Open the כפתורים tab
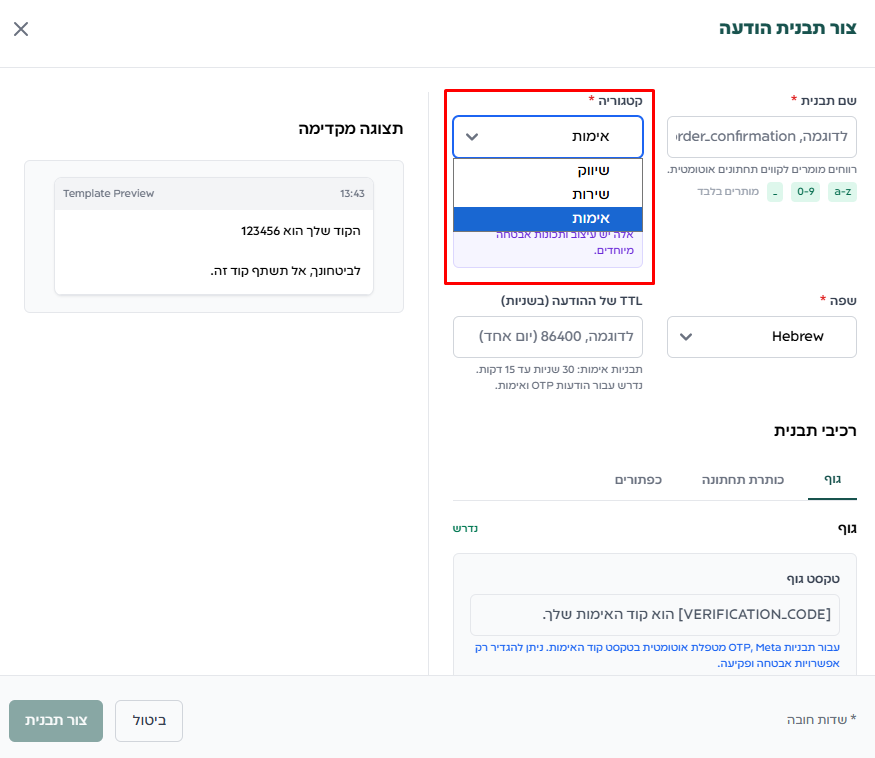This screenshot has height=758, width=875. (637, 480)
